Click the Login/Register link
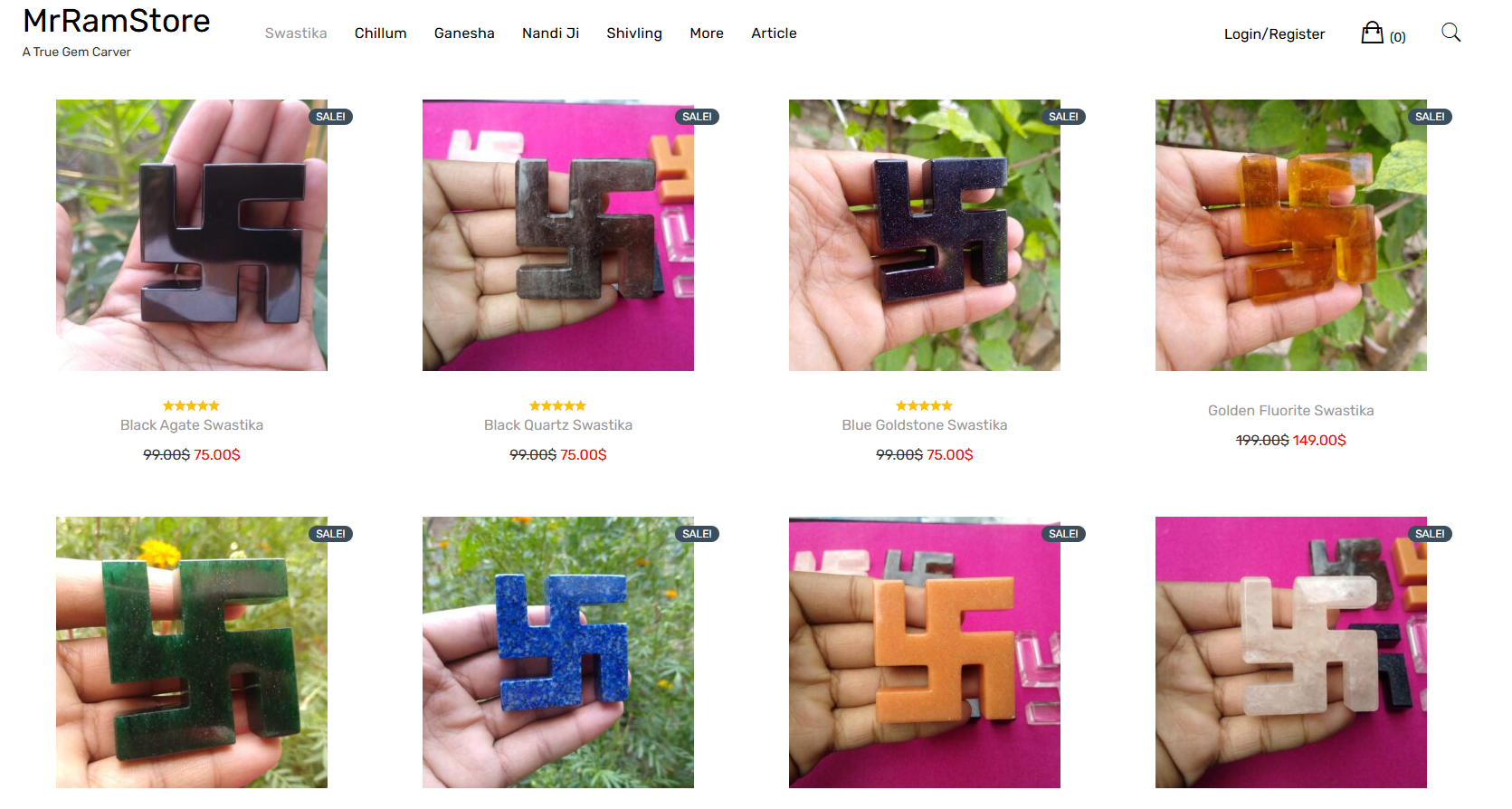Viewport: 1512px width, 809px height. pyautogui.click(x=1274, y=34)
